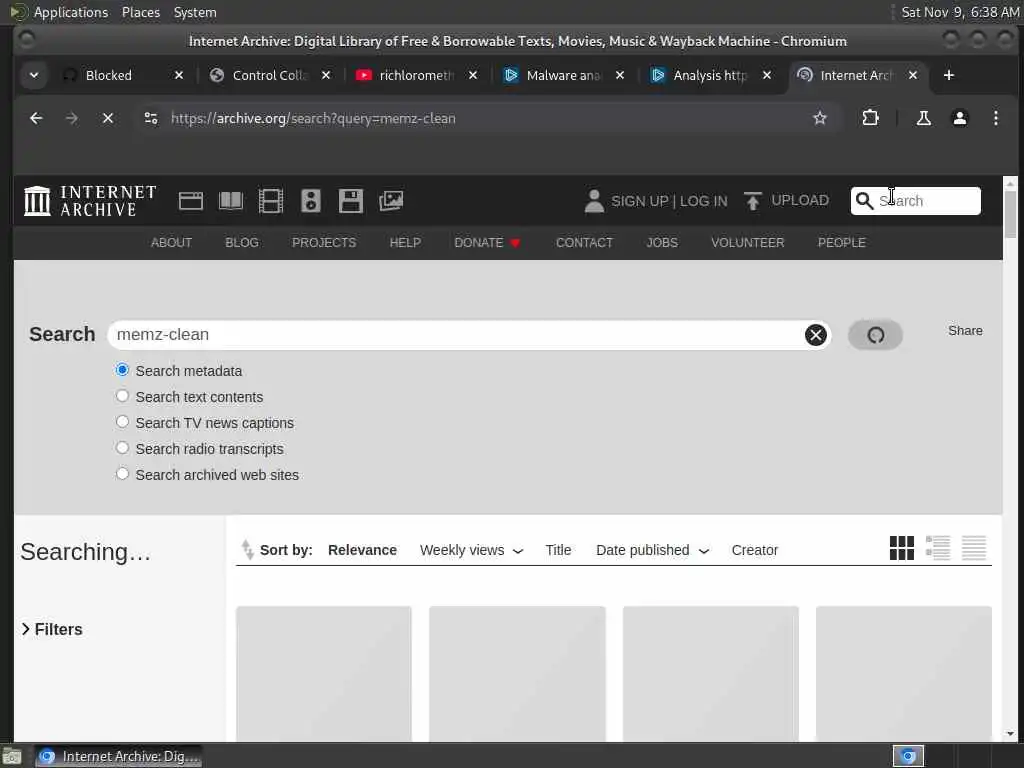Select Search TV news captions option
This screenshot has height=768, width=1024.
pyautogui.click(x=122, y=422)
